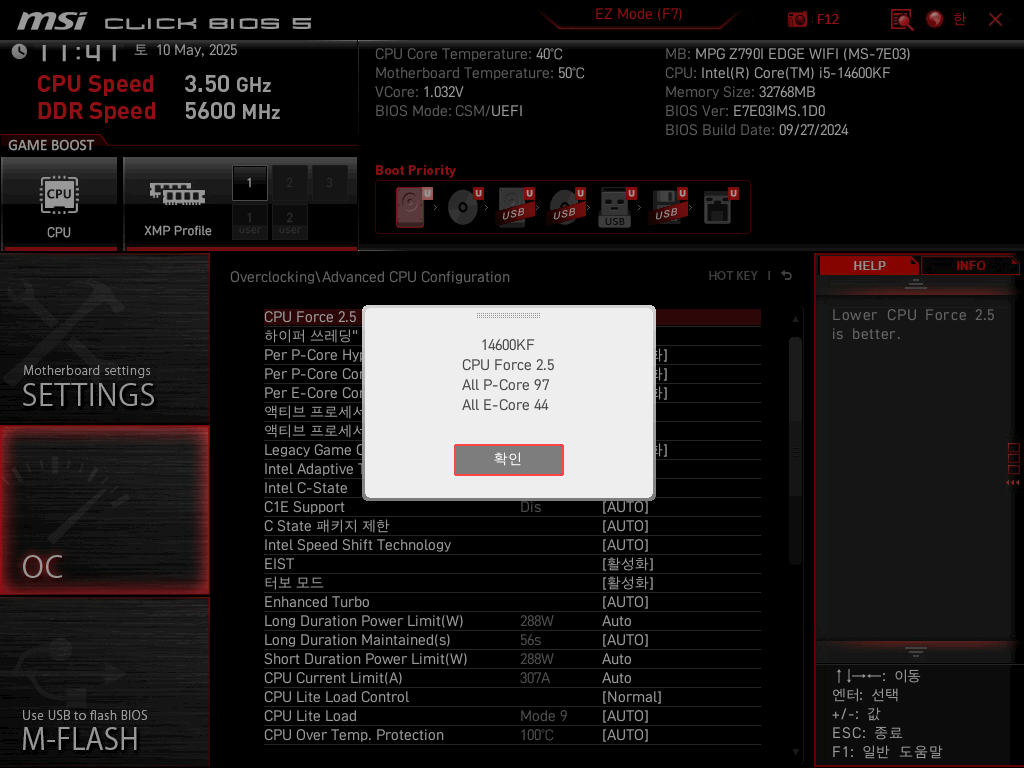Open the BIOS search magnifier icon

(x=902, y=20)
